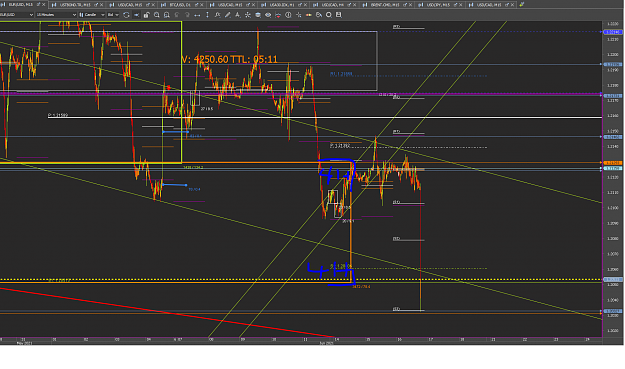Image resolution: width=625 pixels, height=369 pixels.
Task: Open the indicators fx icon
Action: click(218, 15)
